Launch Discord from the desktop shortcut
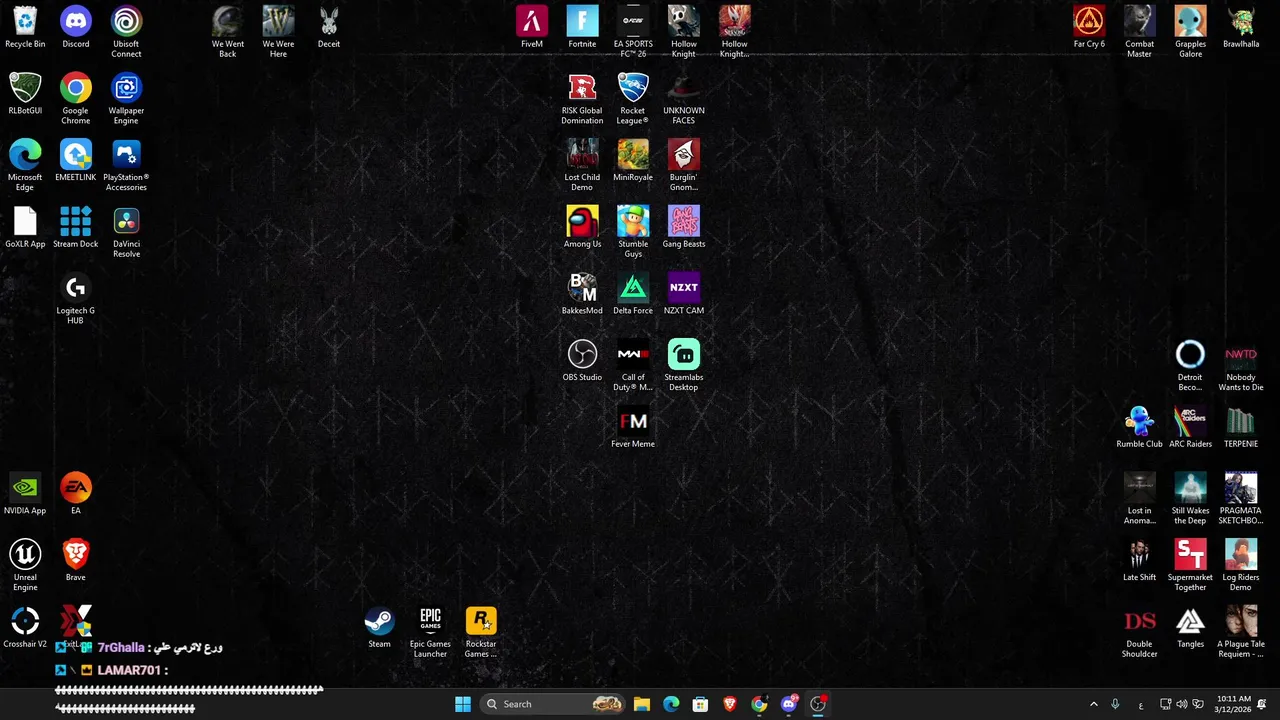The height and width of the screenshot is (720, 1280). coord(75,27)
